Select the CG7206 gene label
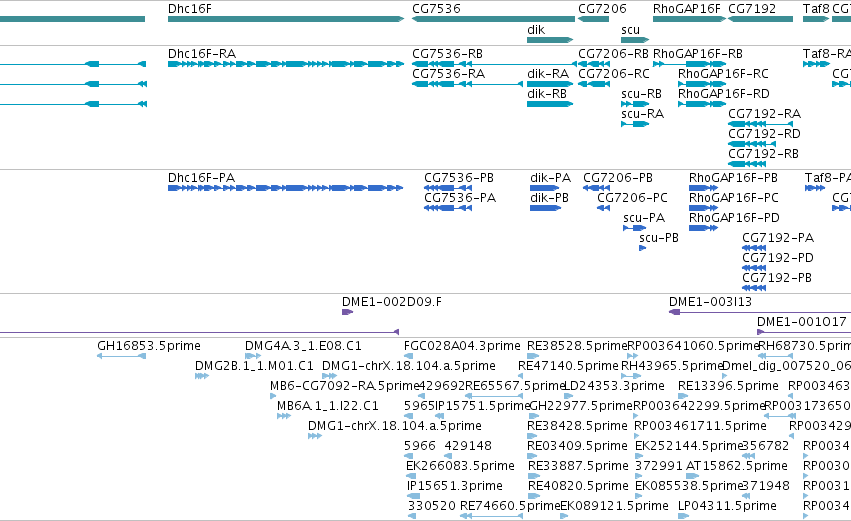 click(x=602, y=9)
